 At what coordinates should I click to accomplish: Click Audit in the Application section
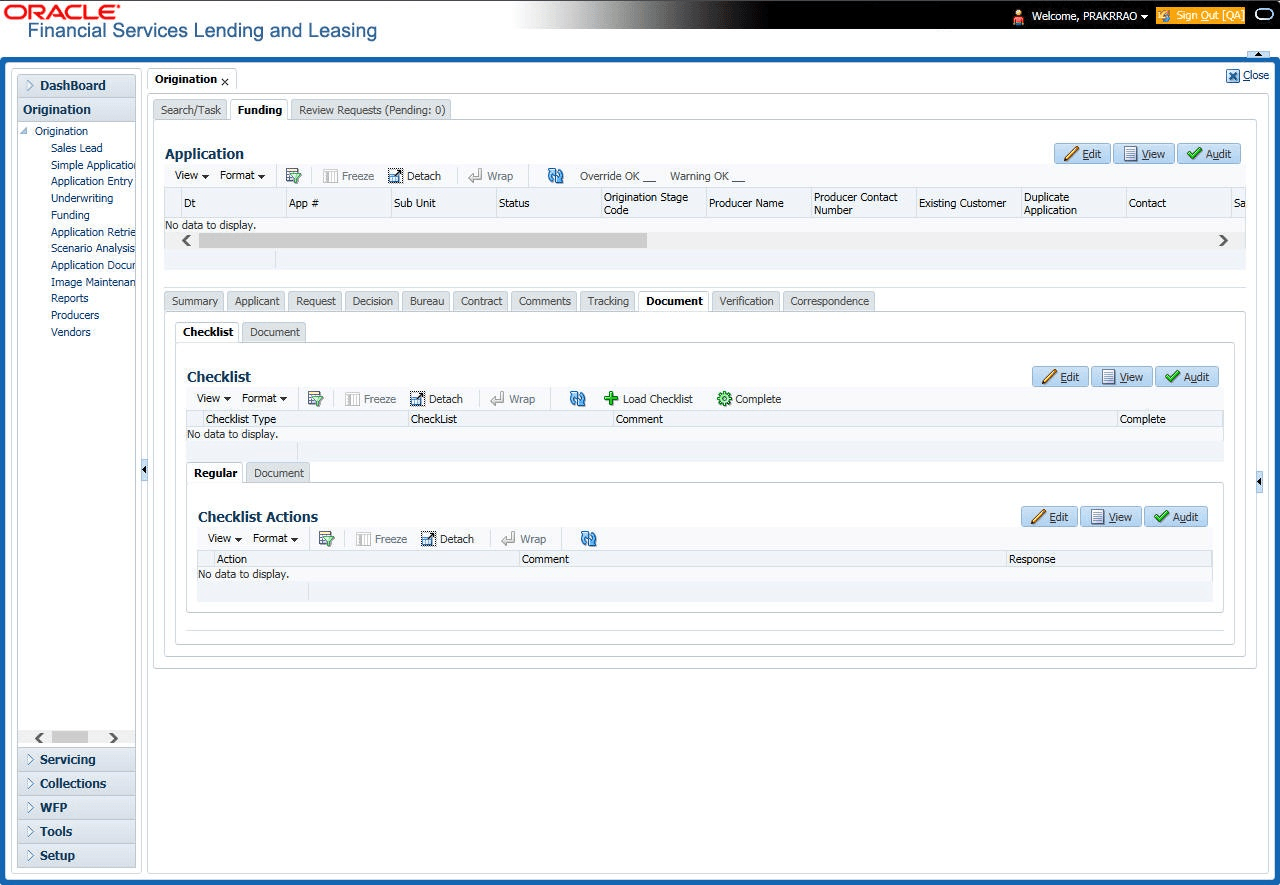point(1209,154)
